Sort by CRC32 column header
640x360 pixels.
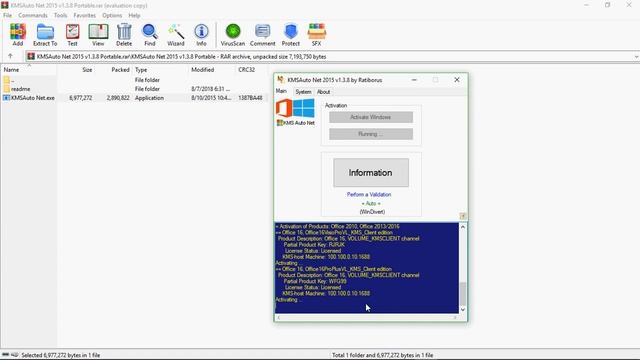tap(247, 70)
